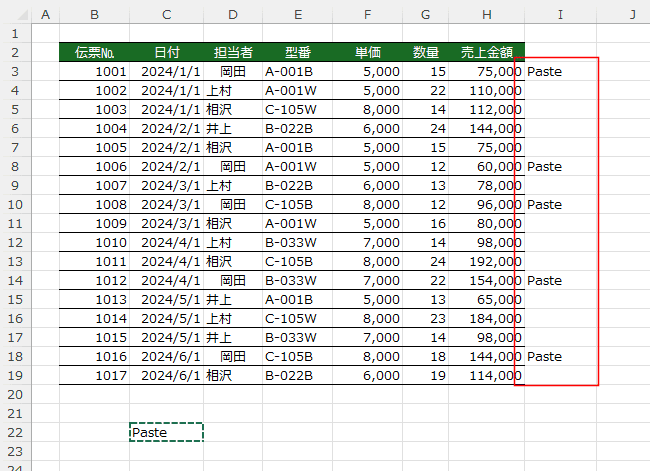Image resolution: width=650 pixels, height=471 pixels.
Task: Select invoice number 1006 cell
Action: click(x=95, y=167)
